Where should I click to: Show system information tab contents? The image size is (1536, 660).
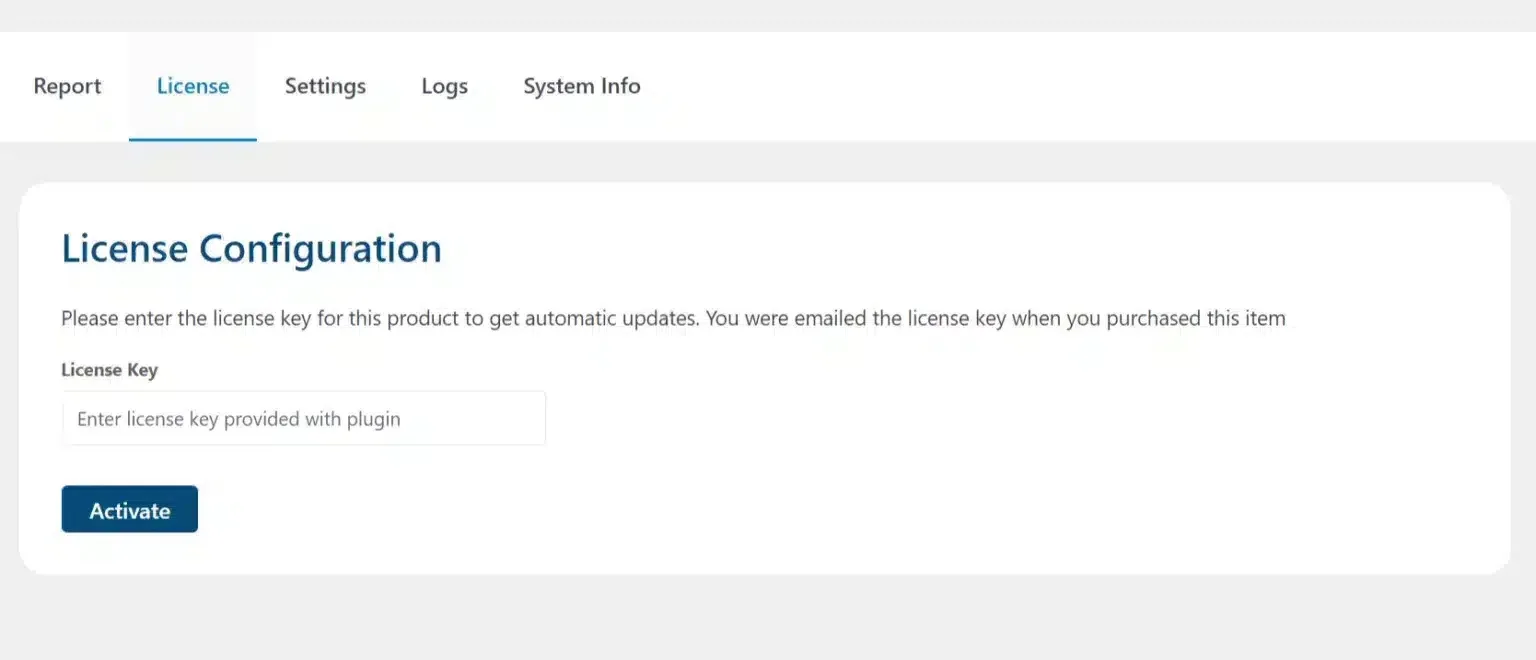pos(581,87)
